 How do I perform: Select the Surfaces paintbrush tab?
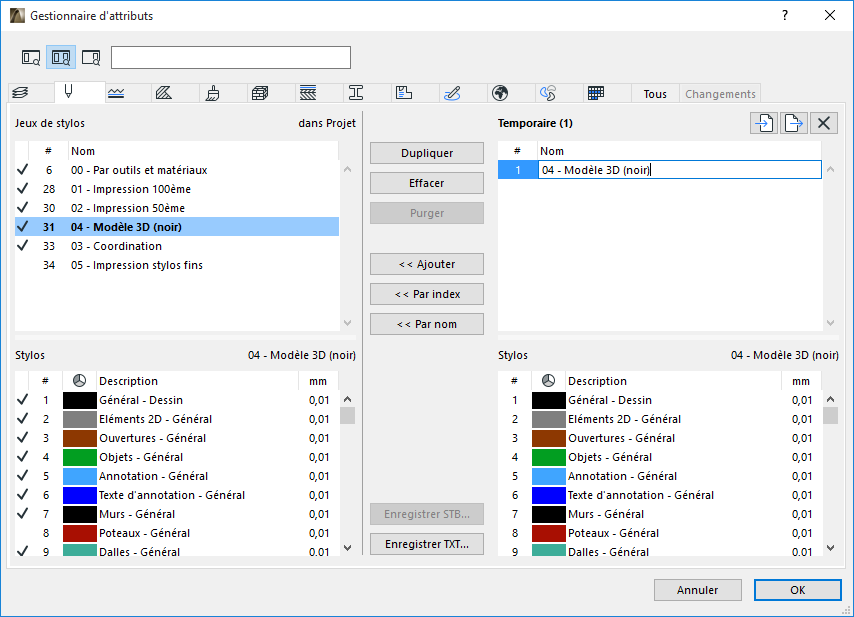212,93
